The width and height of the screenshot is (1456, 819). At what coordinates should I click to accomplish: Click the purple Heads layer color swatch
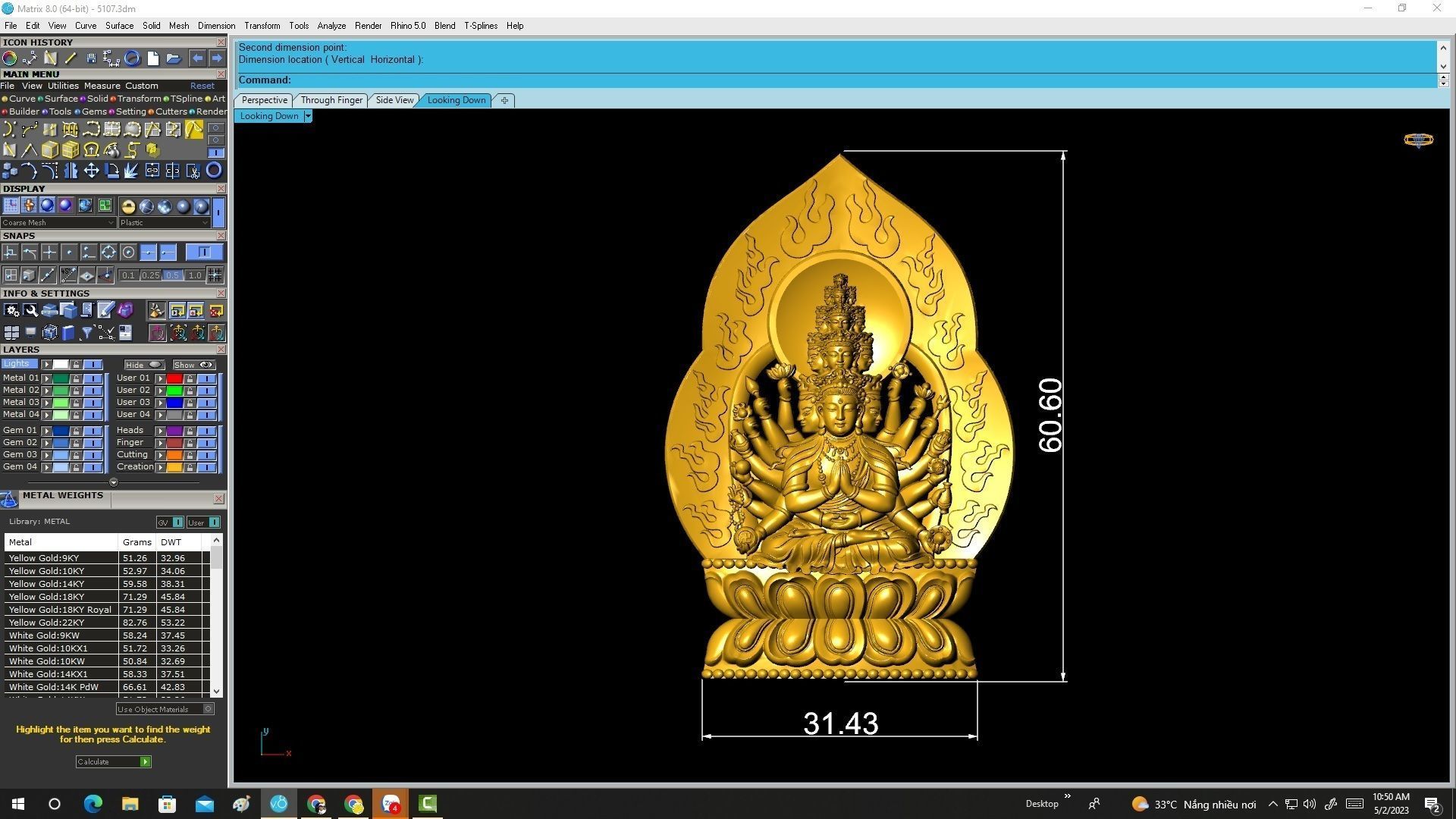174,431
